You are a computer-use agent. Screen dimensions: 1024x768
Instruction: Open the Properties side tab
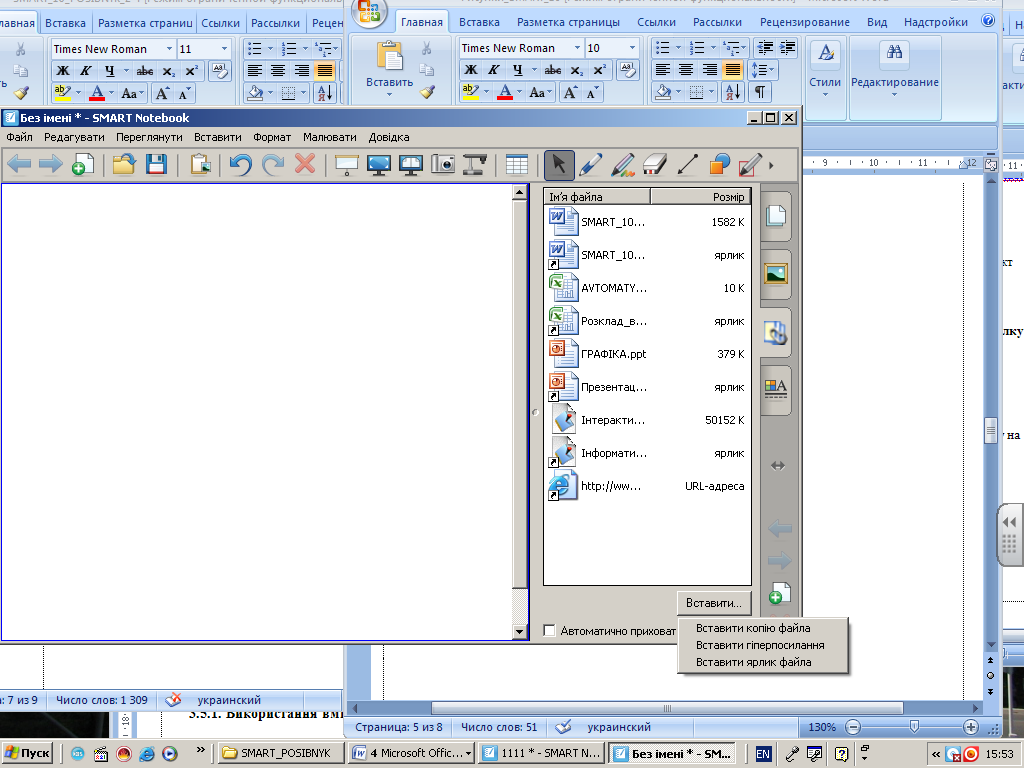pyautogui.click(x=776, y=389)
